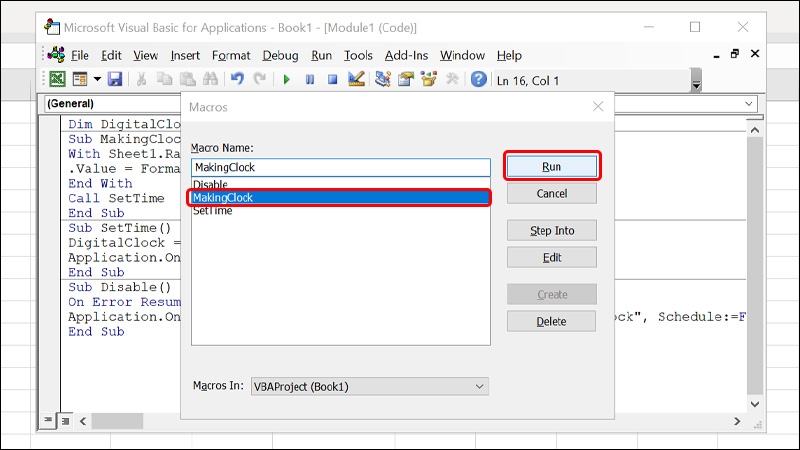Open the (General) object dropdown

(x=112, y=104)
